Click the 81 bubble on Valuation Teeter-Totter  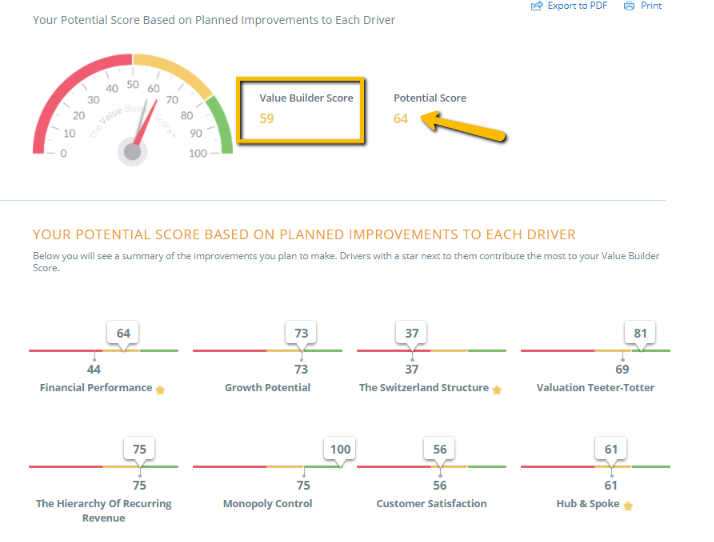point(640,333)
